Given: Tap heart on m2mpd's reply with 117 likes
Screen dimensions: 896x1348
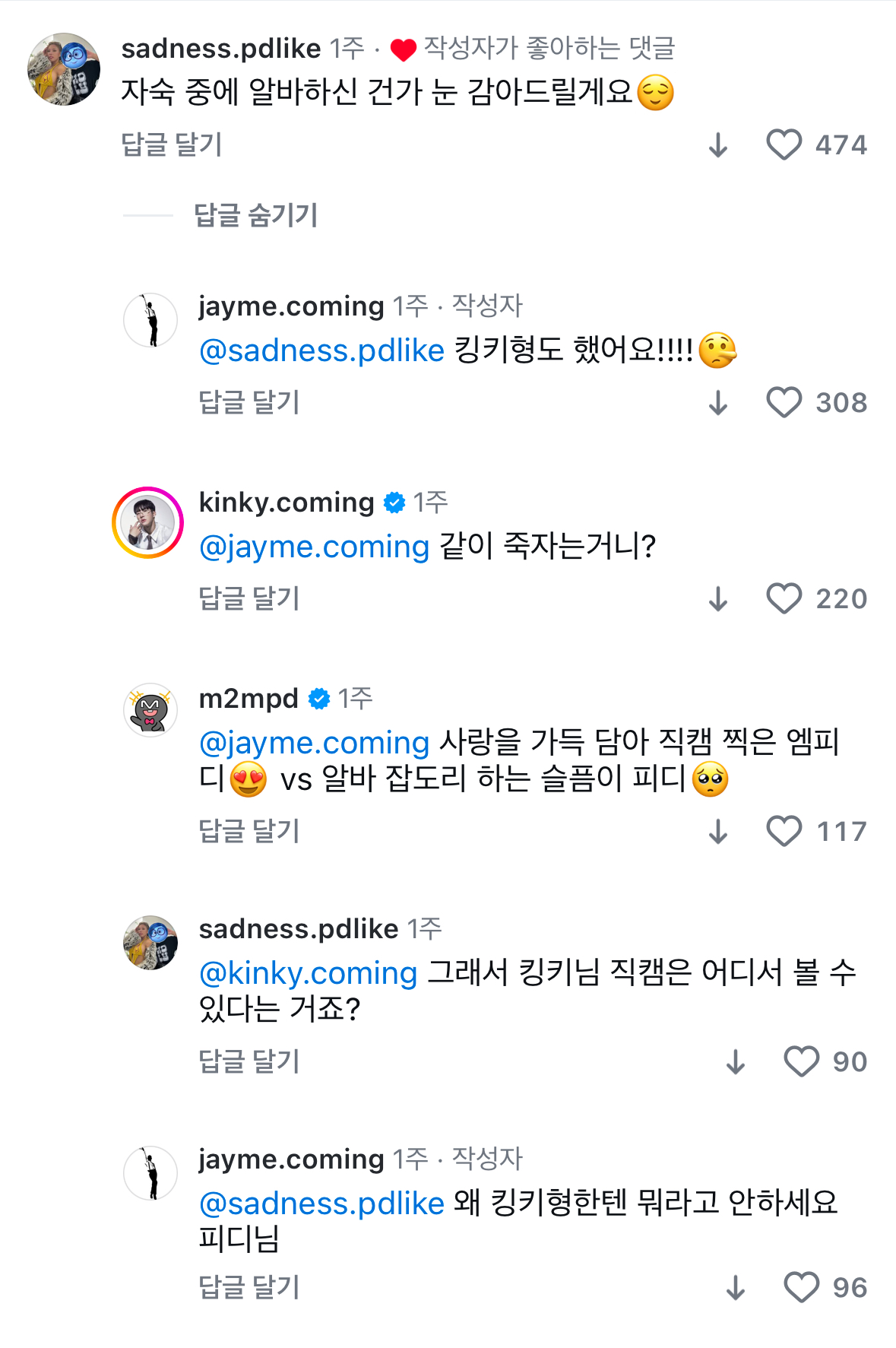Looking at the screenshot, I should (x=784, y=831).
